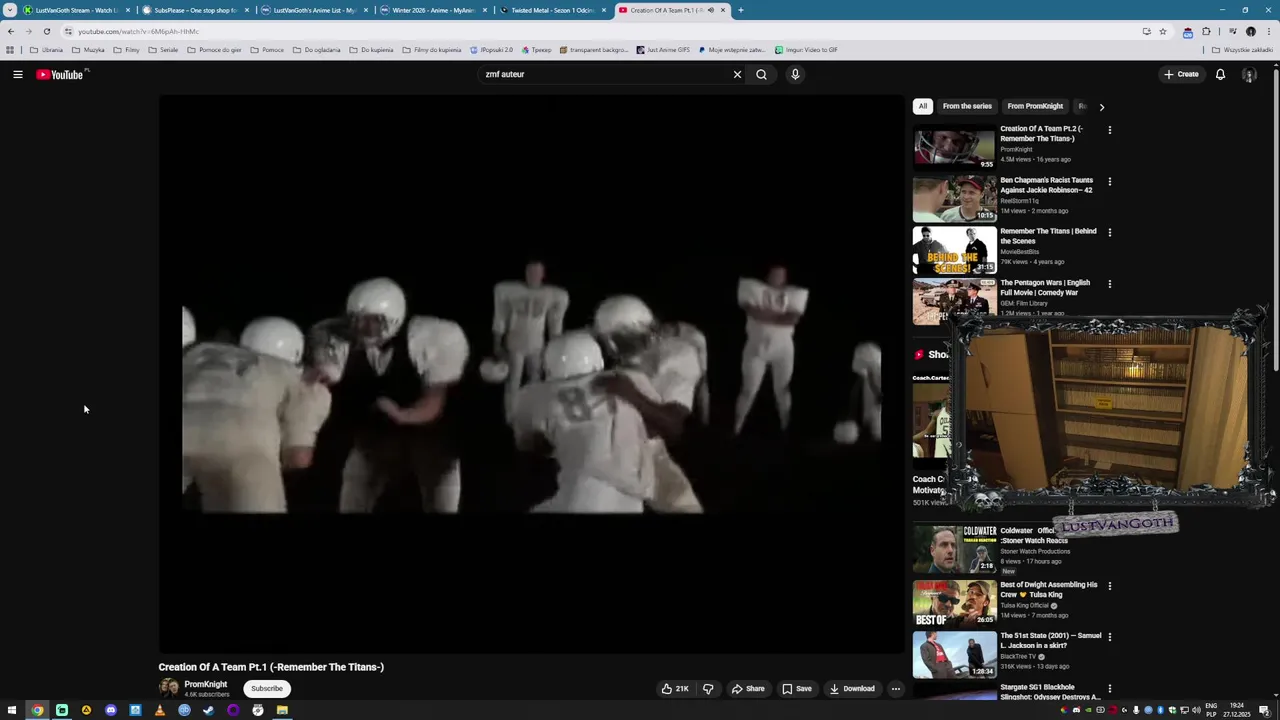Open qBittorrent from the taskbar

coord(184,710)
